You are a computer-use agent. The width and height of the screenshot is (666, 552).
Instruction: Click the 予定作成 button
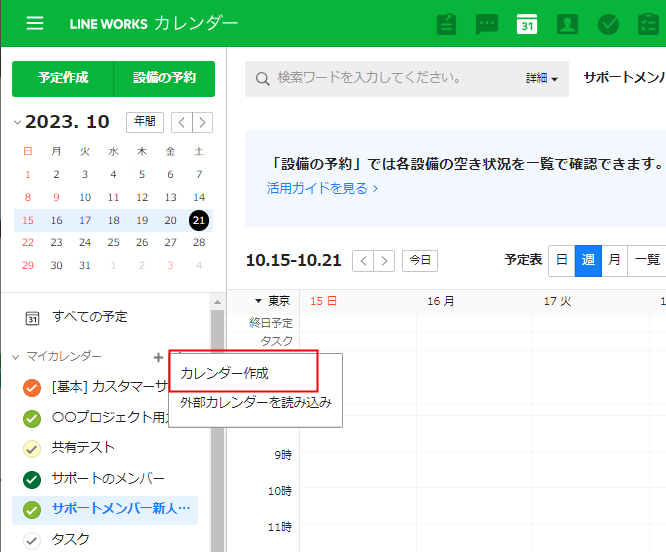tap(63, 78)
